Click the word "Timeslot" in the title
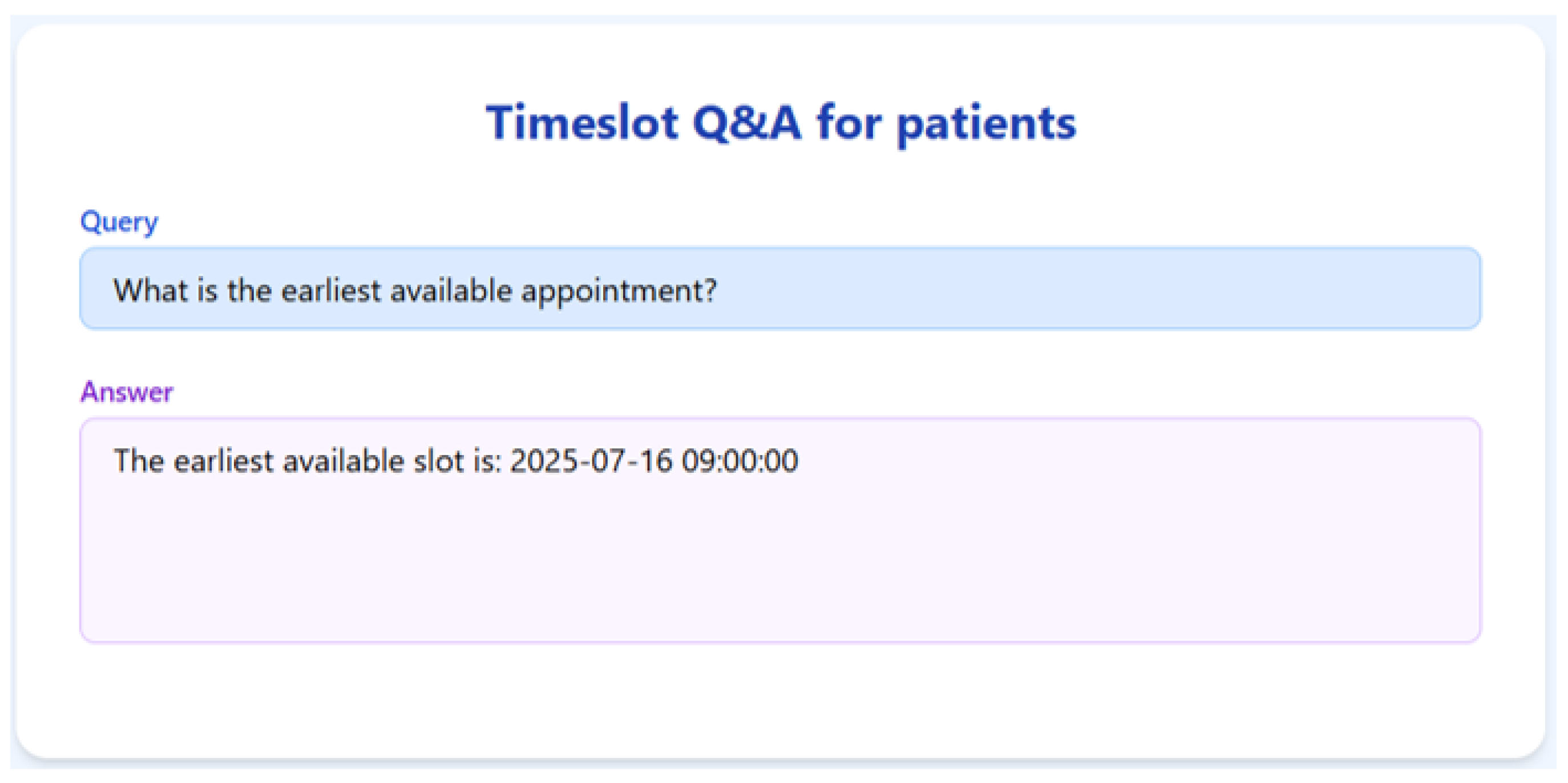The height and width of the screenshot is (783, 1568). pyautogui.click(x=581, y=124)
